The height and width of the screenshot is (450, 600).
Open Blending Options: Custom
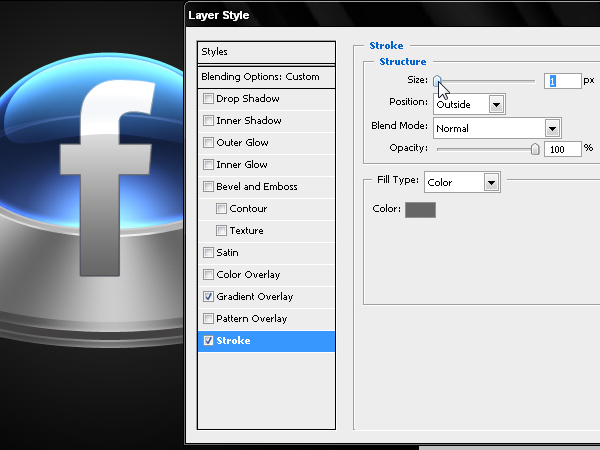pos(266,77)
